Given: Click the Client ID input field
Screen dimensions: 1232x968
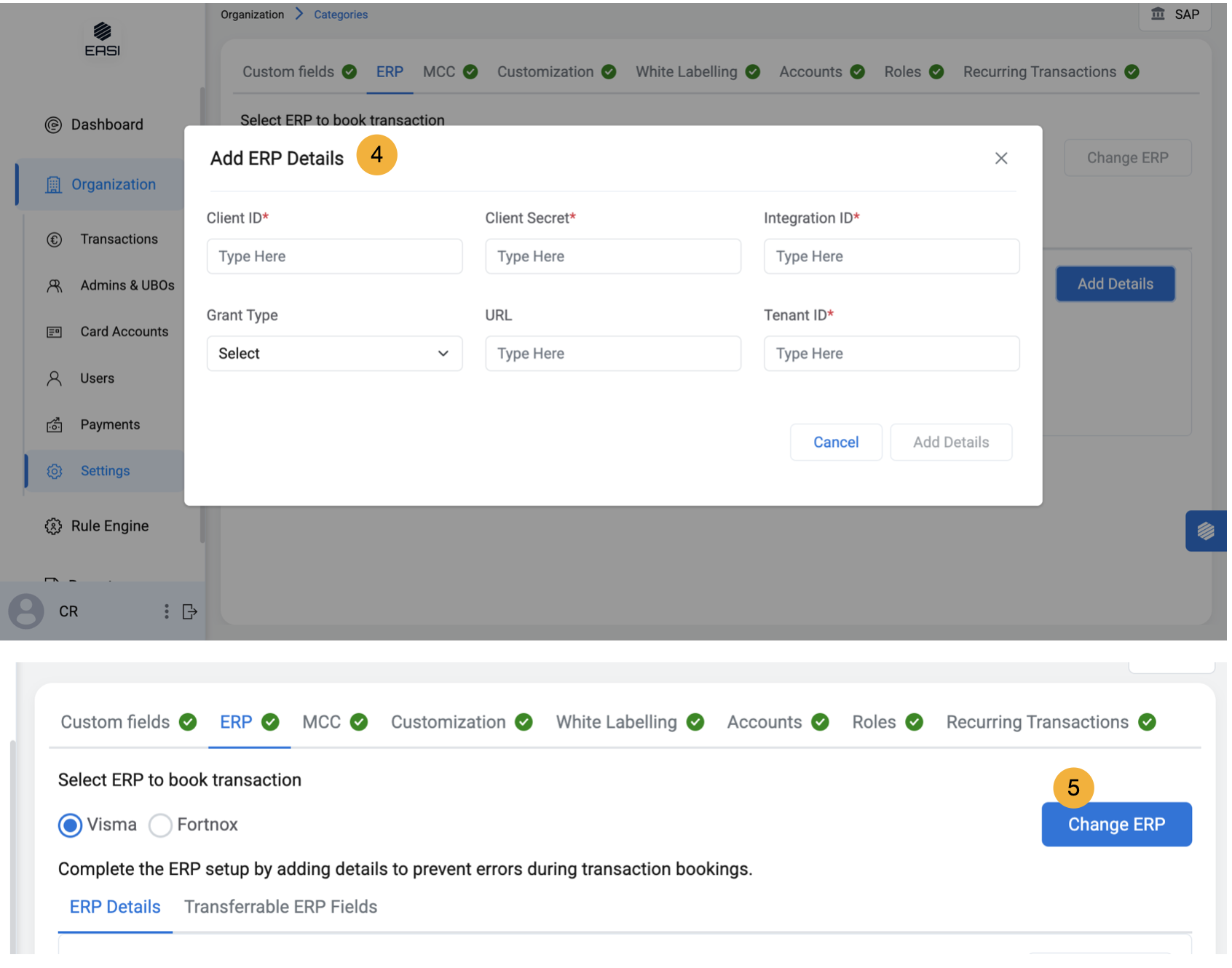Looking at the screenshot, I should (334, 256).
